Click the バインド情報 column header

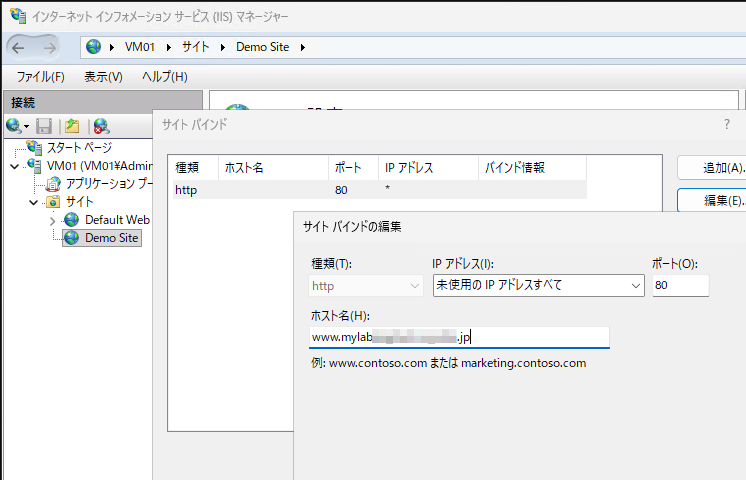532,167
